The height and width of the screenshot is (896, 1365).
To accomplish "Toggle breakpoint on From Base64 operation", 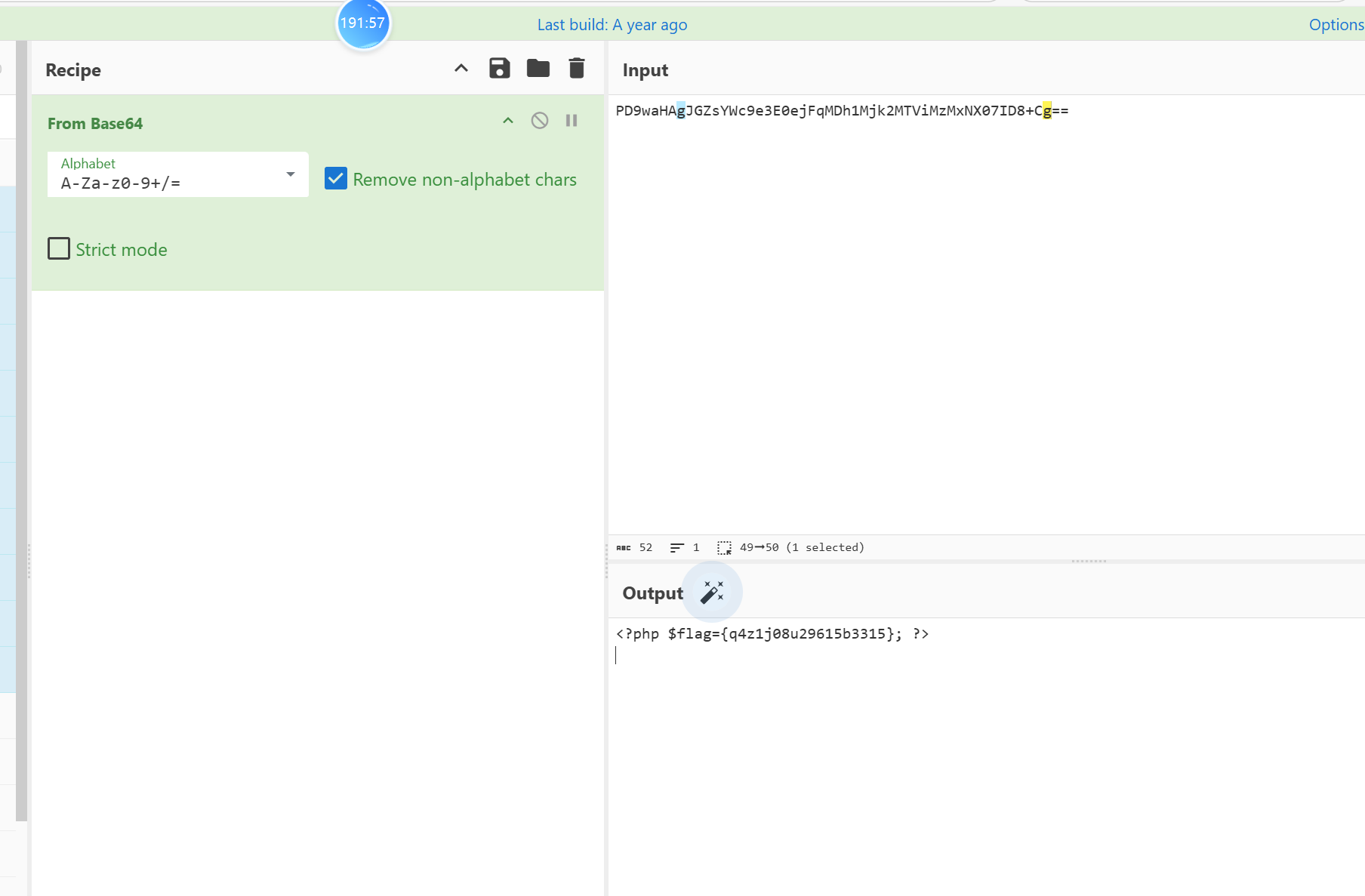I will click(x=572, y=121).
